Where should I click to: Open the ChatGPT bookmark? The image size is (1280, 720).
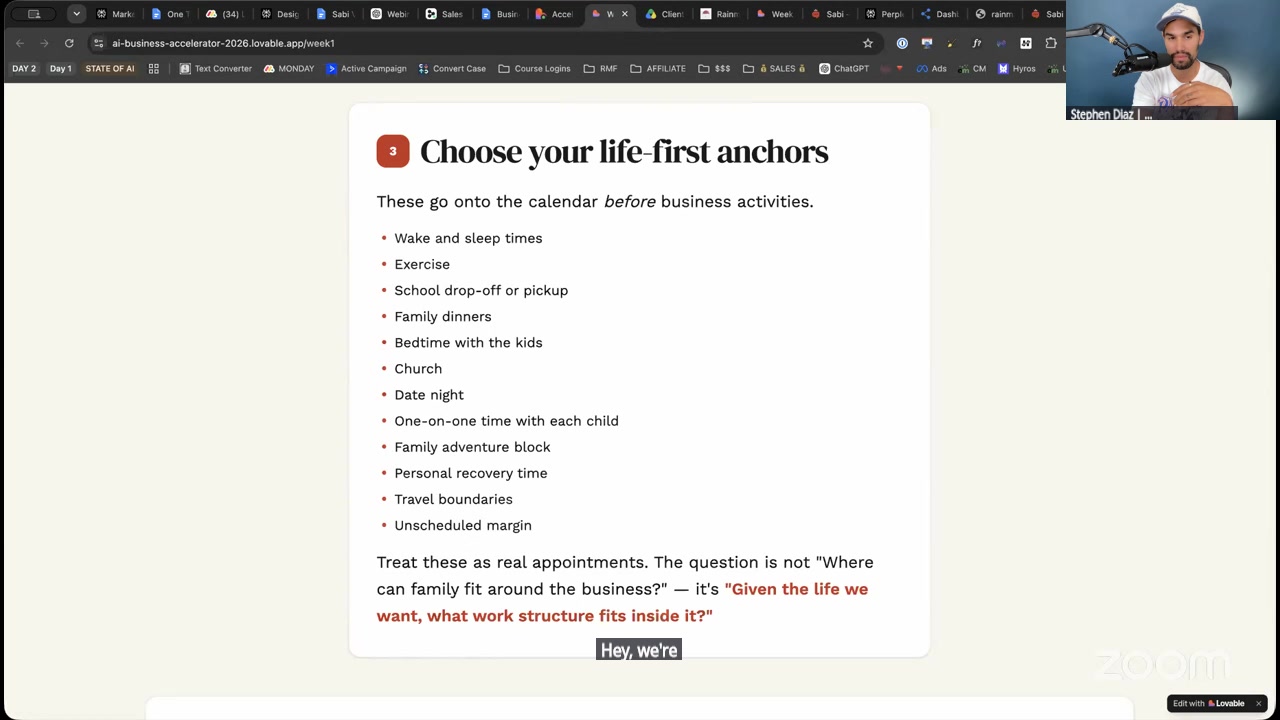[x=844, y=69]
